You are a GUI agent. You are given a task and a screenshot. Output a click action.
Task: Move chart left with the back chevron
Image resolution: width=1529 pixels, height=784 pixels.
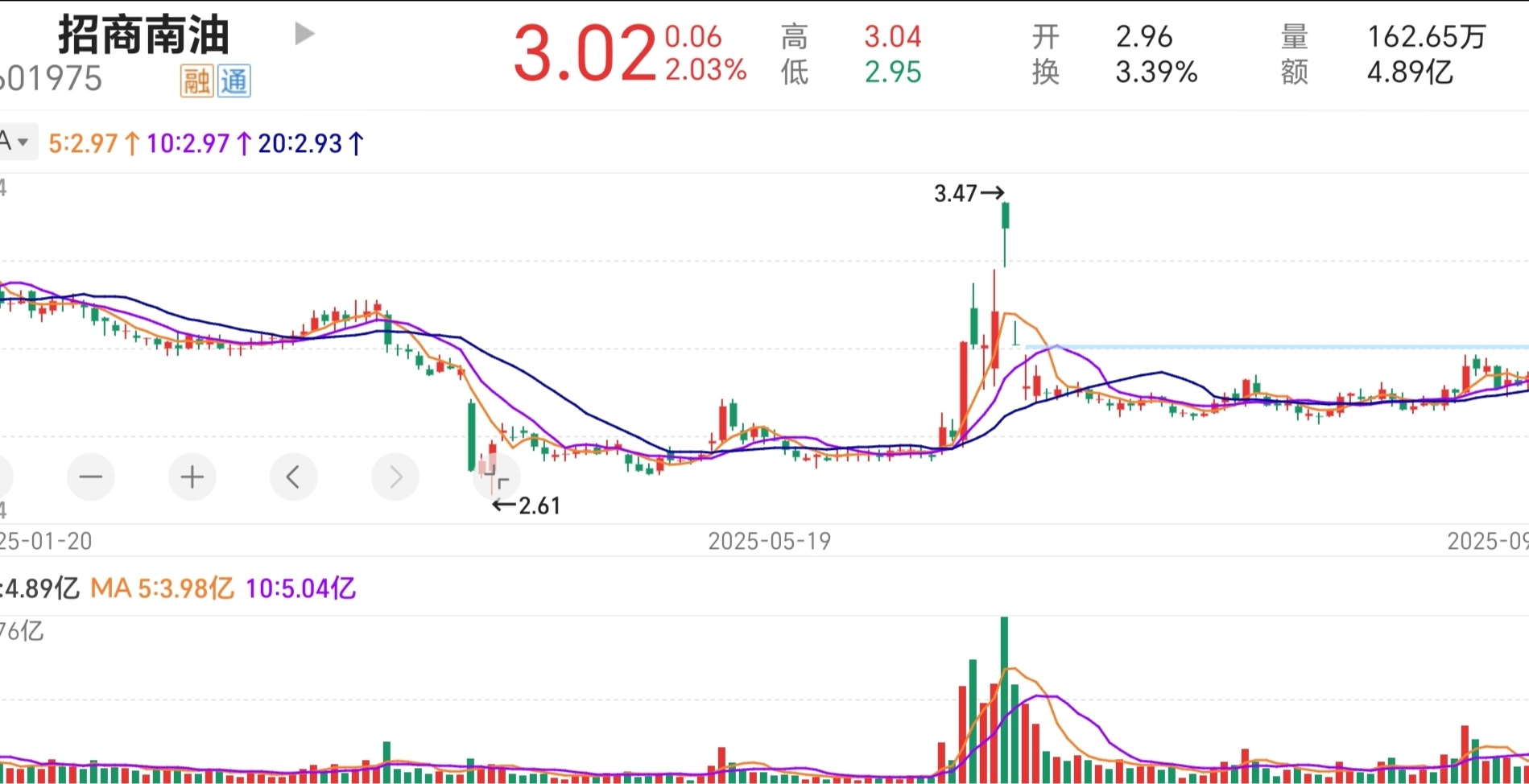click(293, 477)
